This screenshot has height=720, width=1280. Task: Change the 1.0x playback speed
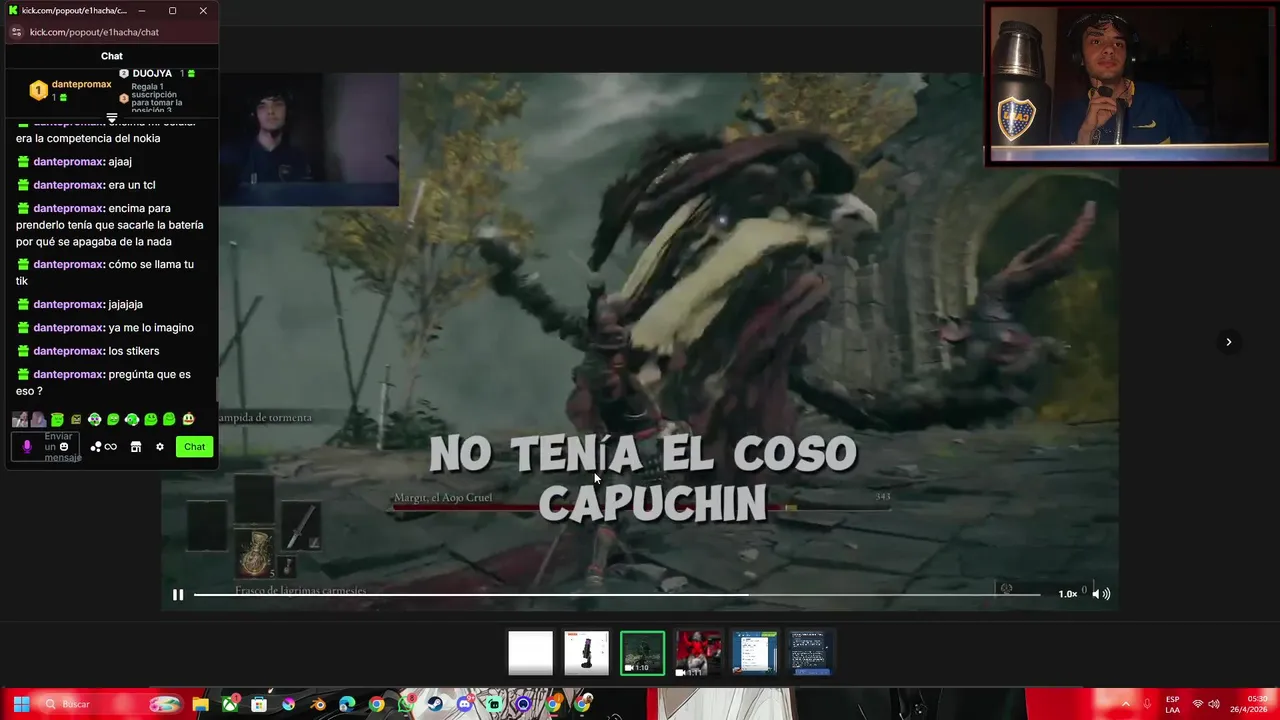pos(1068,594)
